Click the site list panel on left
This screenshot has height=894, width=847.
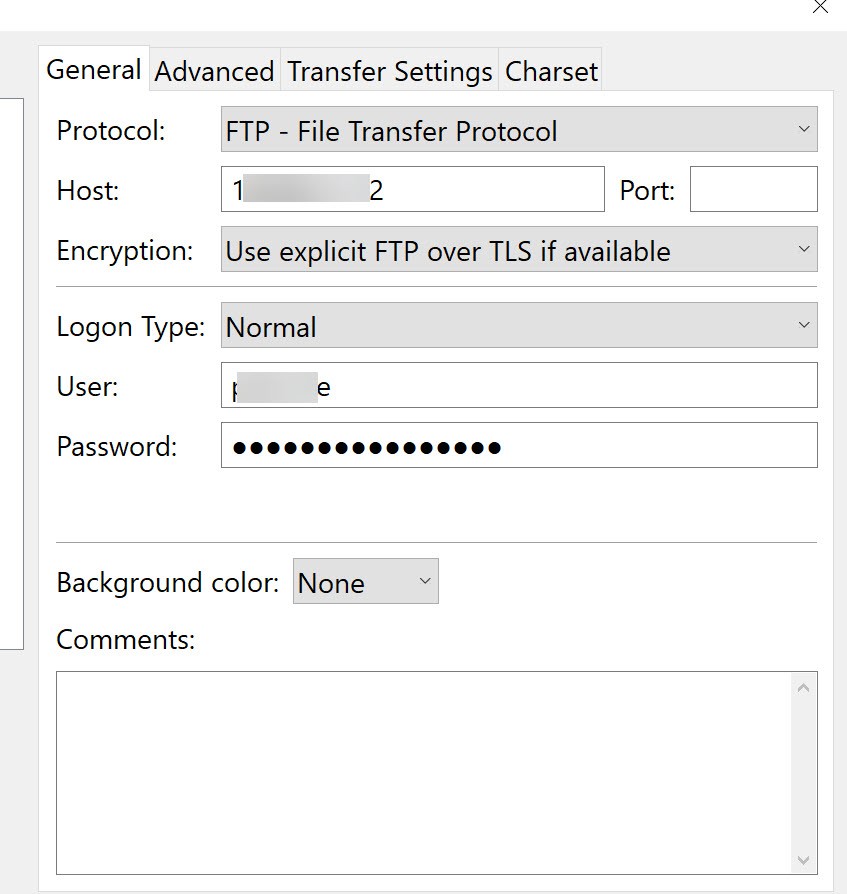coord(10,372)
